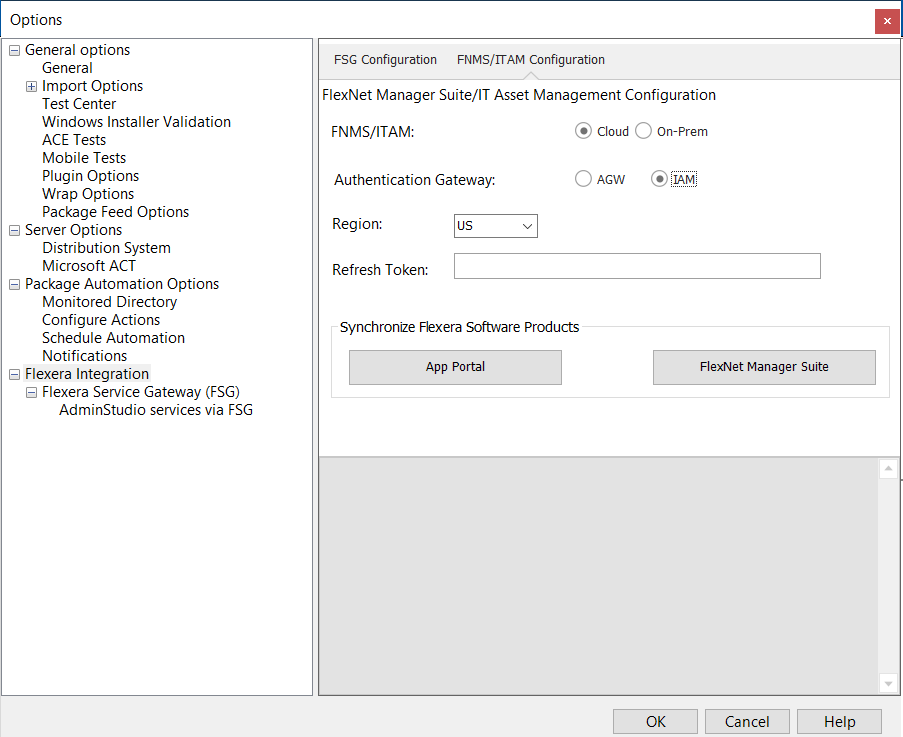Select AdminStudio services via FSG
This screenshot has height=737, width=903.
(156, 410)
